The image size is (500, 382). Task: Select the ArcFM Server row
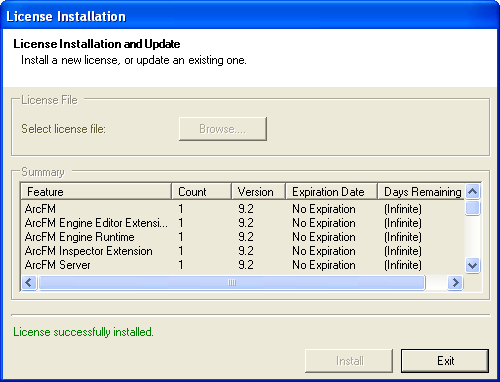(x=242, y=265)
